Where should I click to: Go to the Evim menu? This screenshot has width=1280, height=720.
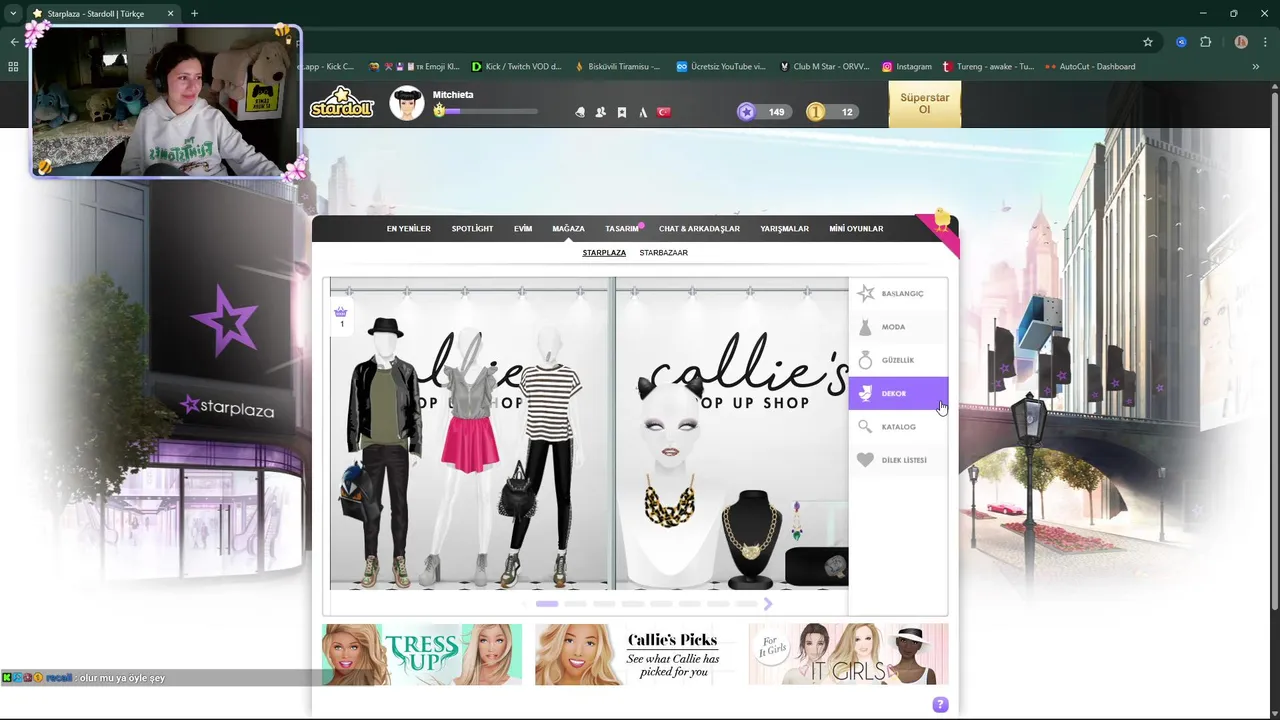tap(523, 229)
